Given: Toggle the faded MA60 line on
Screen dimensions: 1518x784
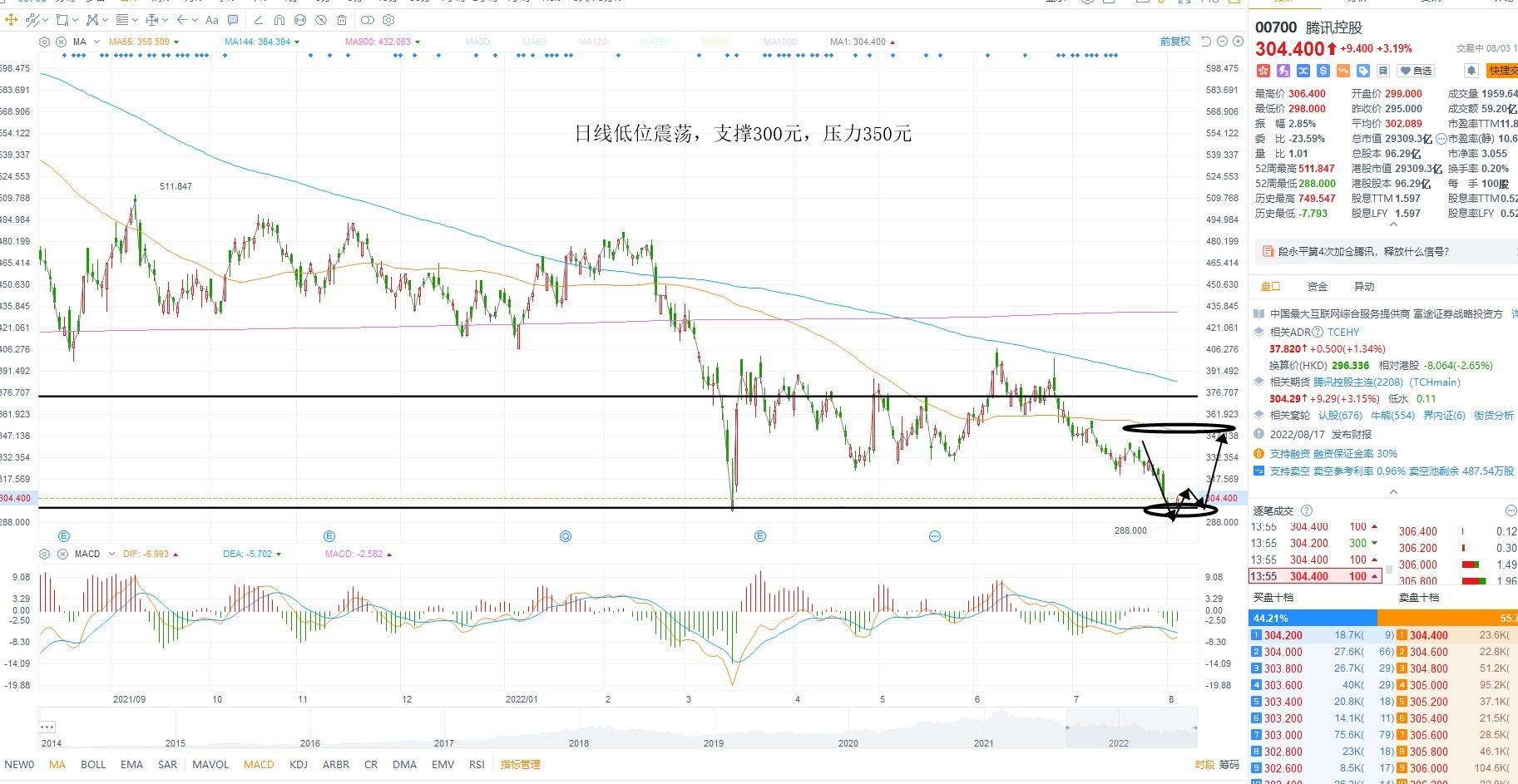Looking at the screenshot, I should pyautogui.click(x=534, y=42).
